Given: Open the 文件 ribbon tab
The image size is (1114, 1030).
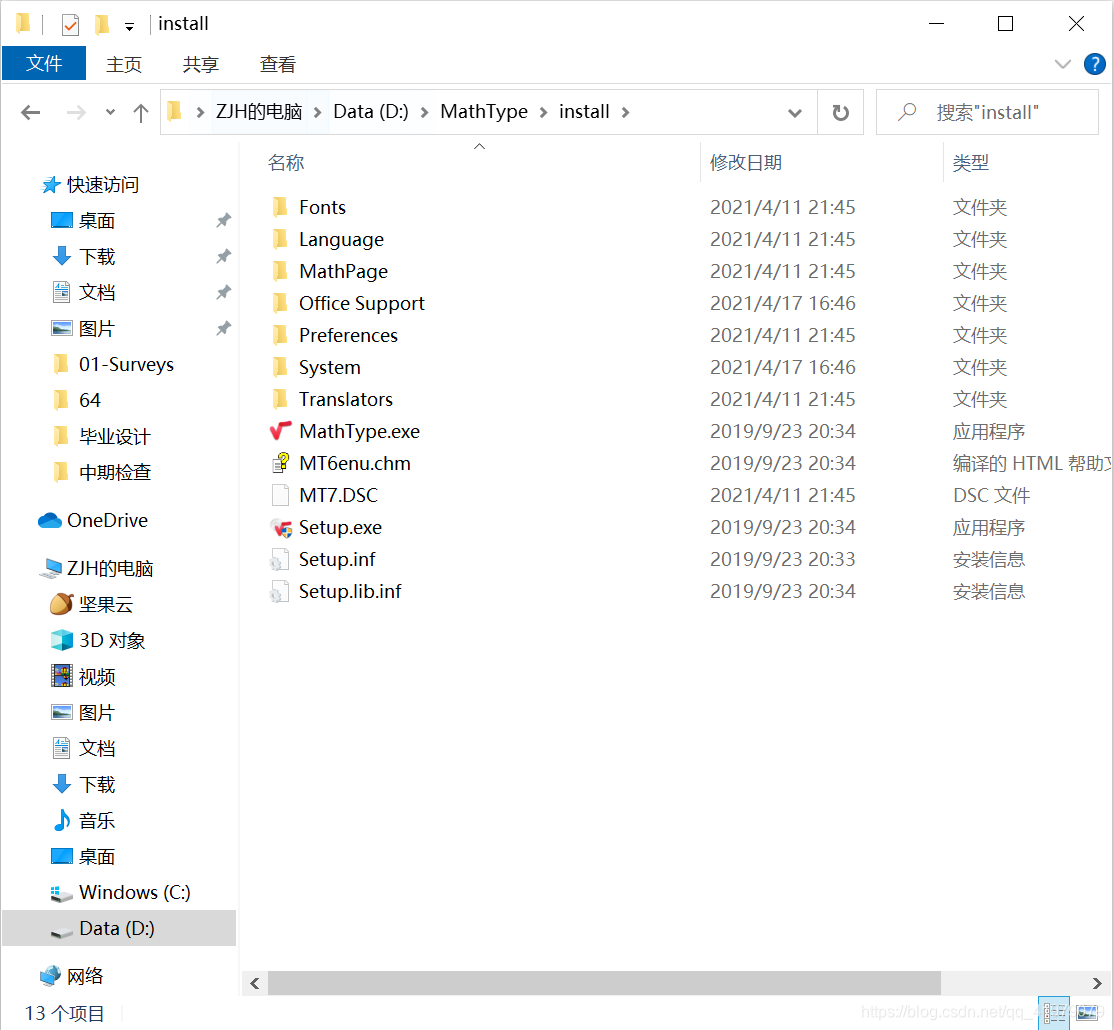Looking at the screenshot, I should pos(44,63).
